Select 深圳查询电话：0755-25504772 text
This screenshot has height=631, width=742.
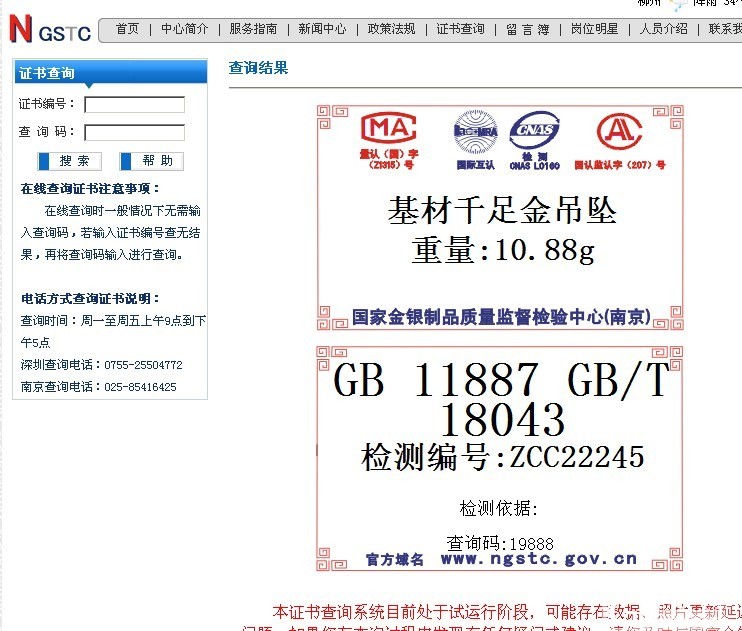coord(101,364)
